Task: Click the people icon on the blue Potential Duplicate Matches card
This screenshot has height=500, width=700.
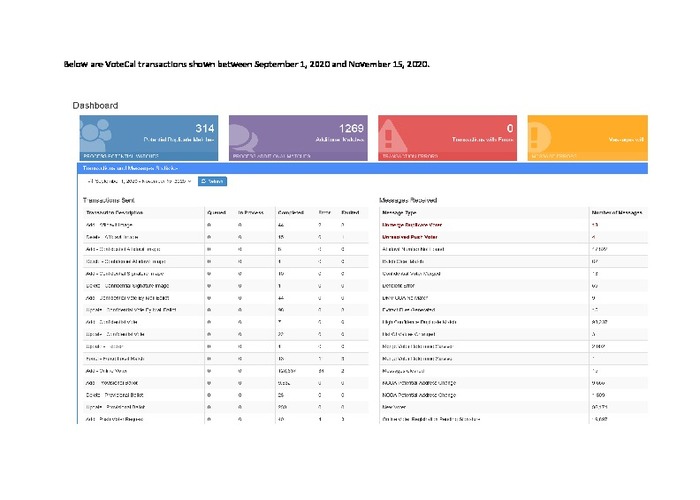Action: 99,135
